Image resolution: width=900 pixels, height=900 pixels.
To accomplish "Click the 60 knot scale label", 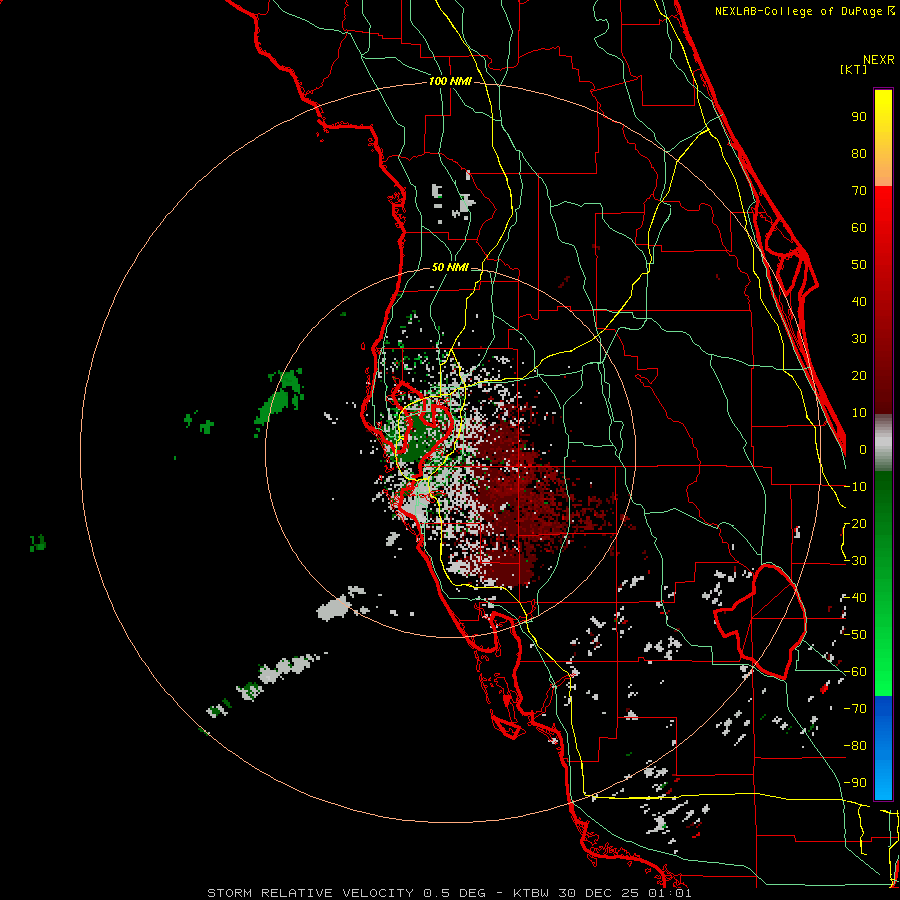I will click(x=859, y=228).
